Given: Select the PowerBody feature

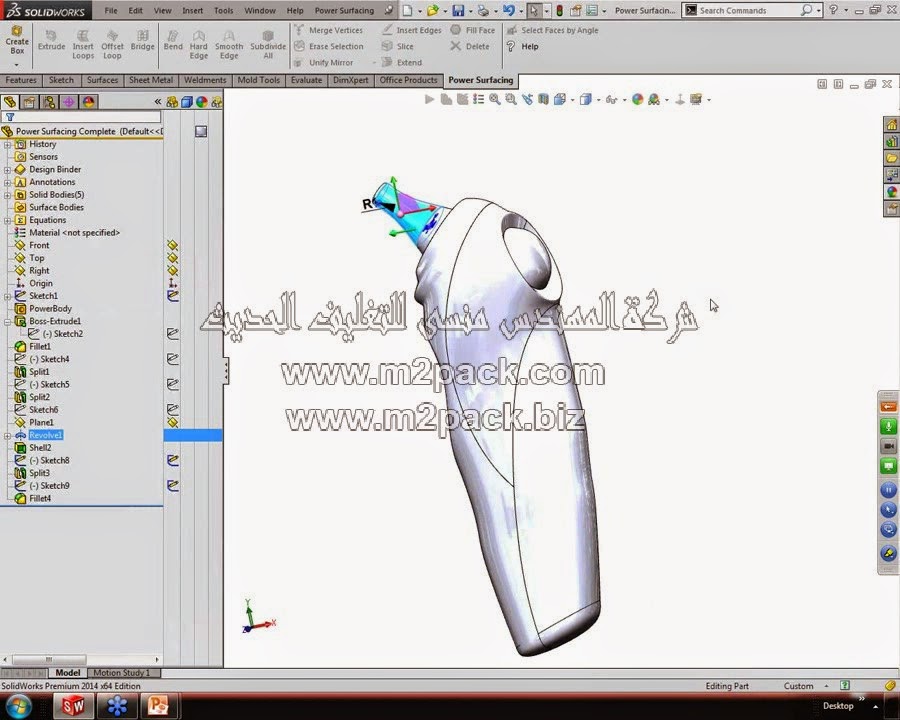Looking at the screenshot, I should click(43, 308).
